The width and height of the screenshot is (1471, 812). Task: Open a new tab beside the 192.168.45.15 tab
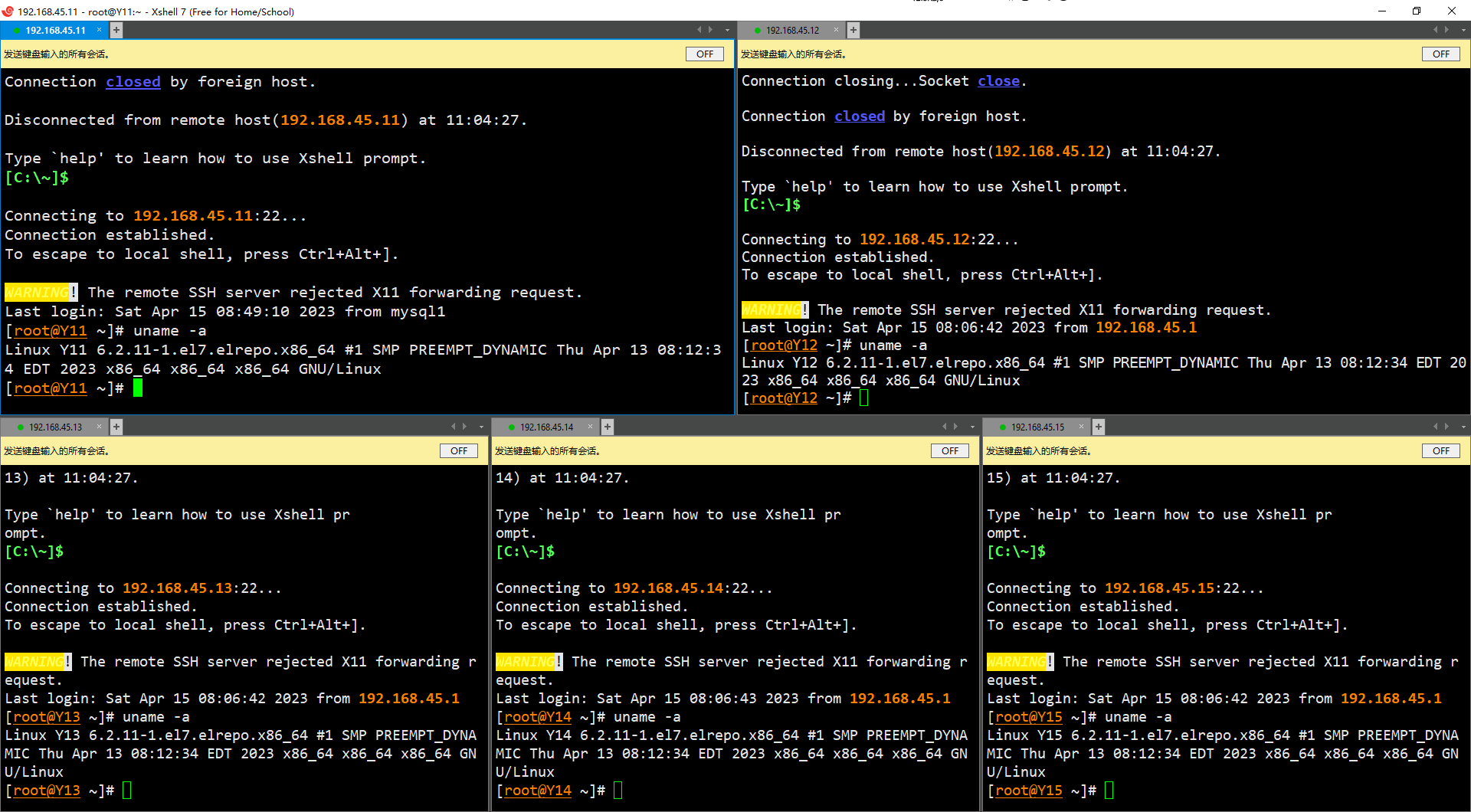[1098, 427]
